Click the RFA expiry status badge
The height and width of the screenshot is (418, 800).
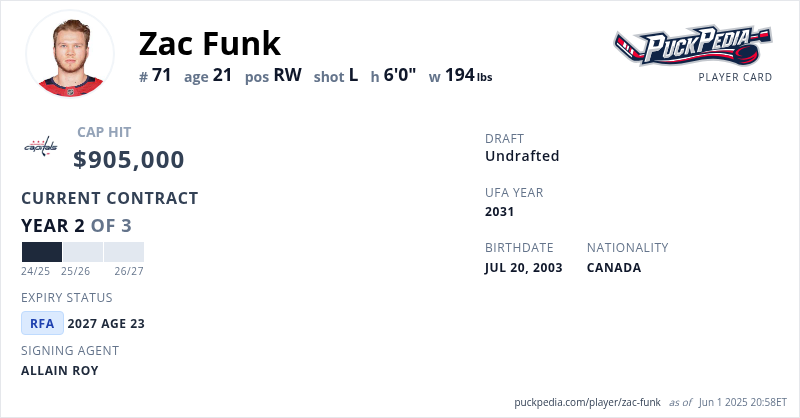point(42,323)
